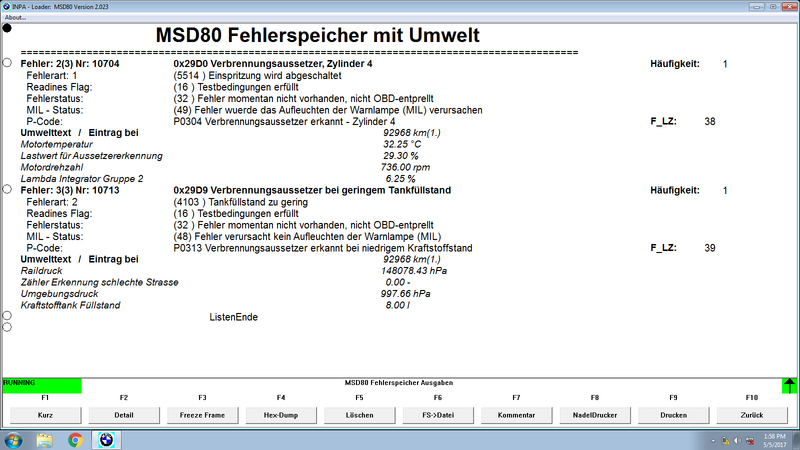800x450 pixels.
Task: Select the radio button beside ListenEnde
Action: coord(7,316)
